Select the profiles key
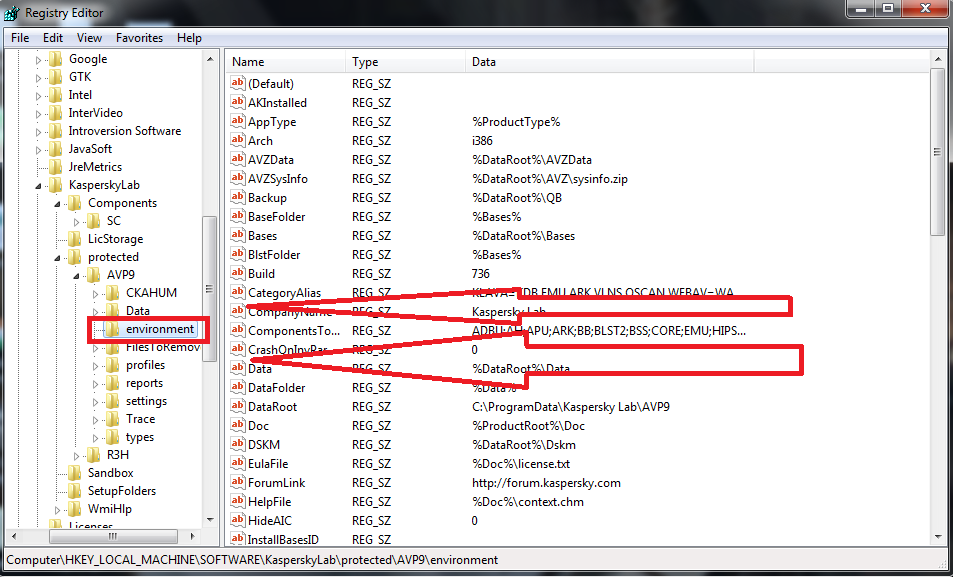The image size is (953, 577). 145,365
